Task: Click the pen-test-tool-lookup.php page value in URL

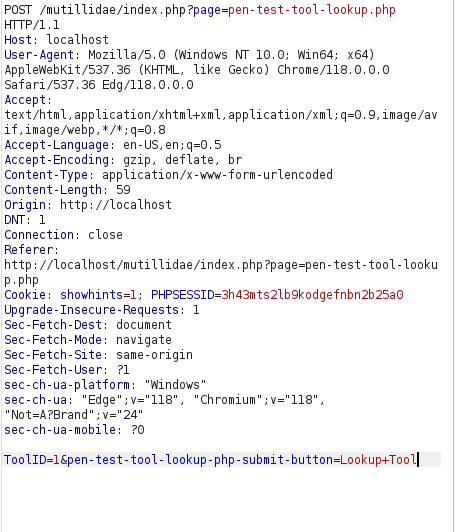Action: 312,10
